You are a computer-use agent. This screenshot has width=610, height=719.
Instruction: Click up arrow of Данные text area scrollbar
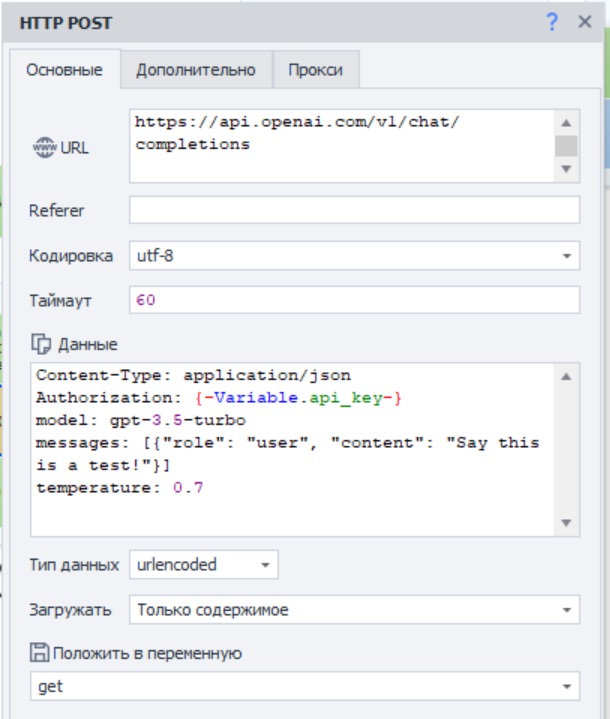[x=566, y=377]
